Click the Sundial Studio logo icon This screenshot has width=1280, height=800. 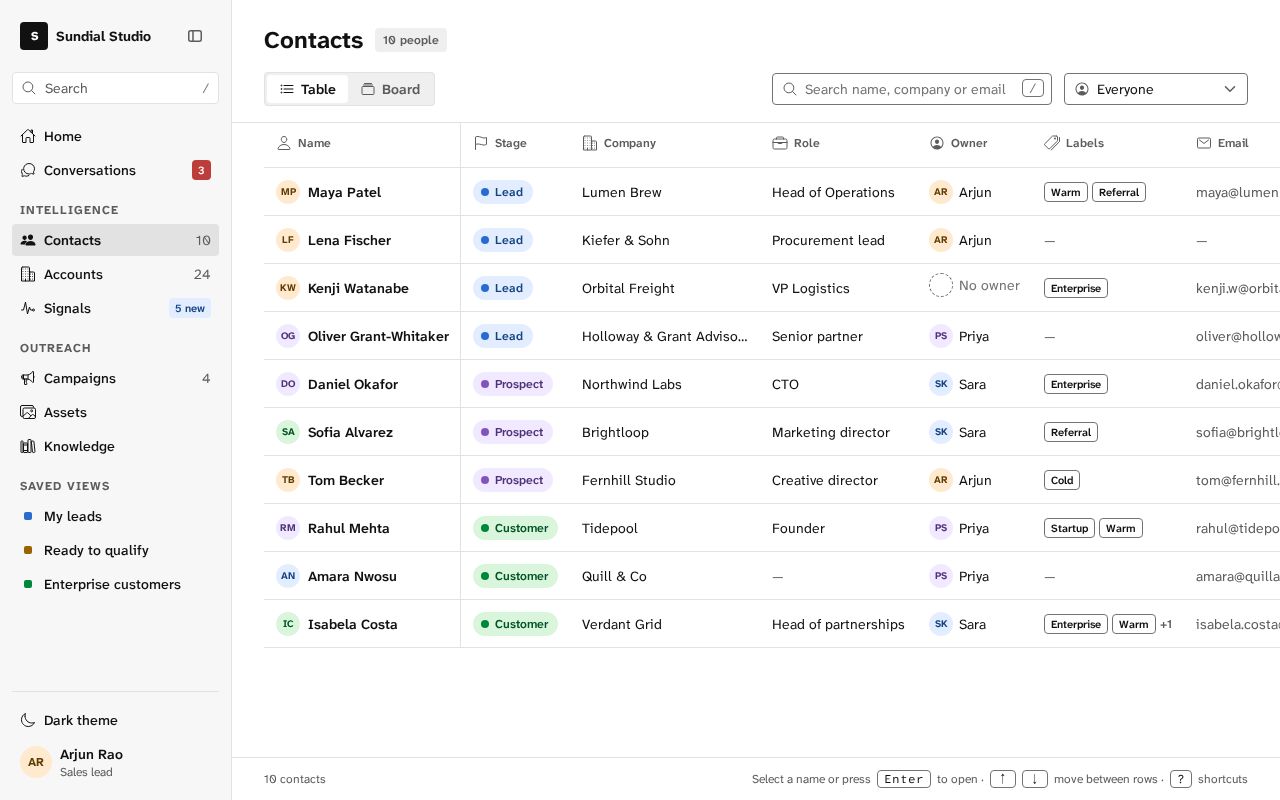point(34,36)
